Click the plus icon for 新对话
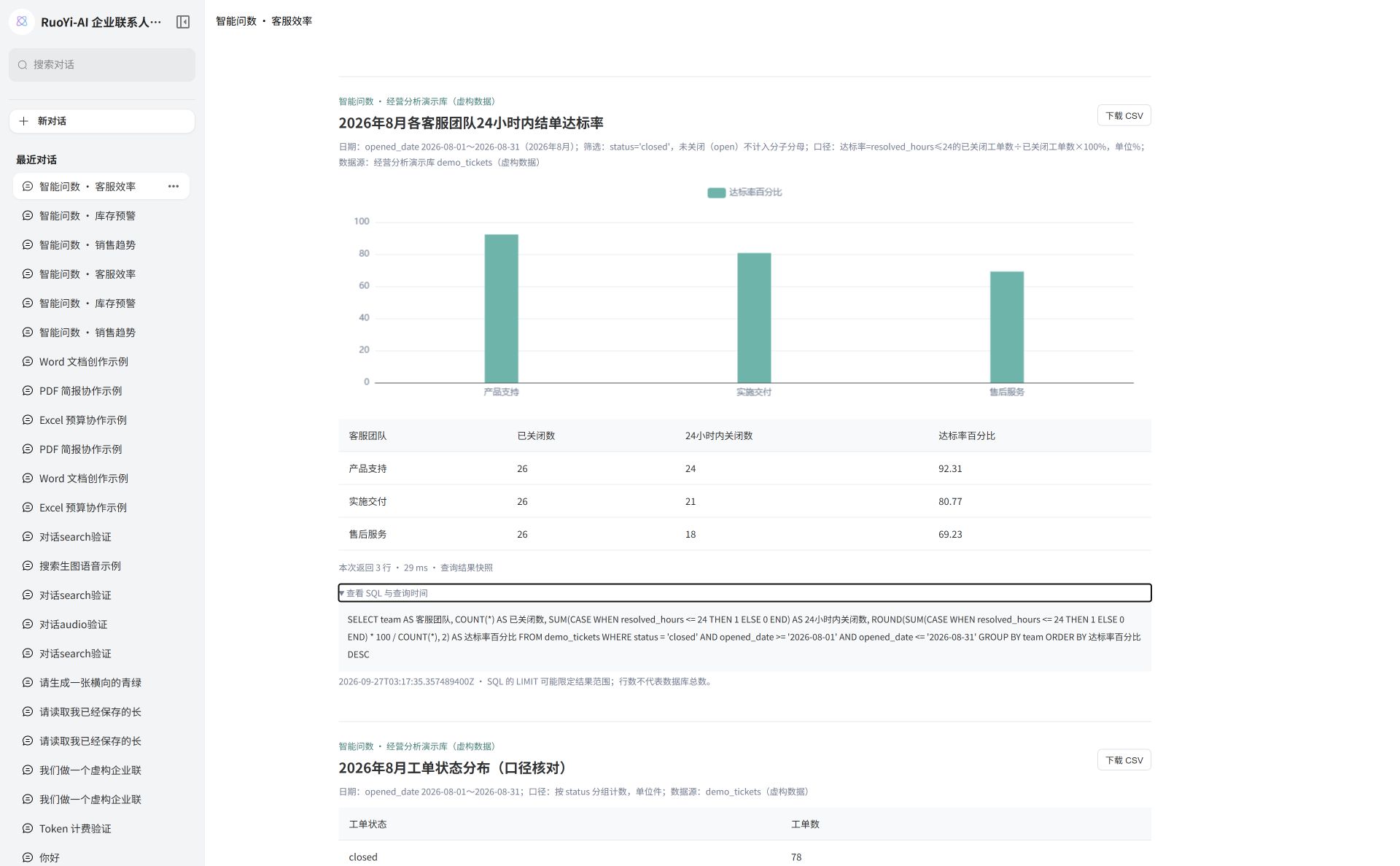This screenshot has width=1400, height=866. coord(23,121)
